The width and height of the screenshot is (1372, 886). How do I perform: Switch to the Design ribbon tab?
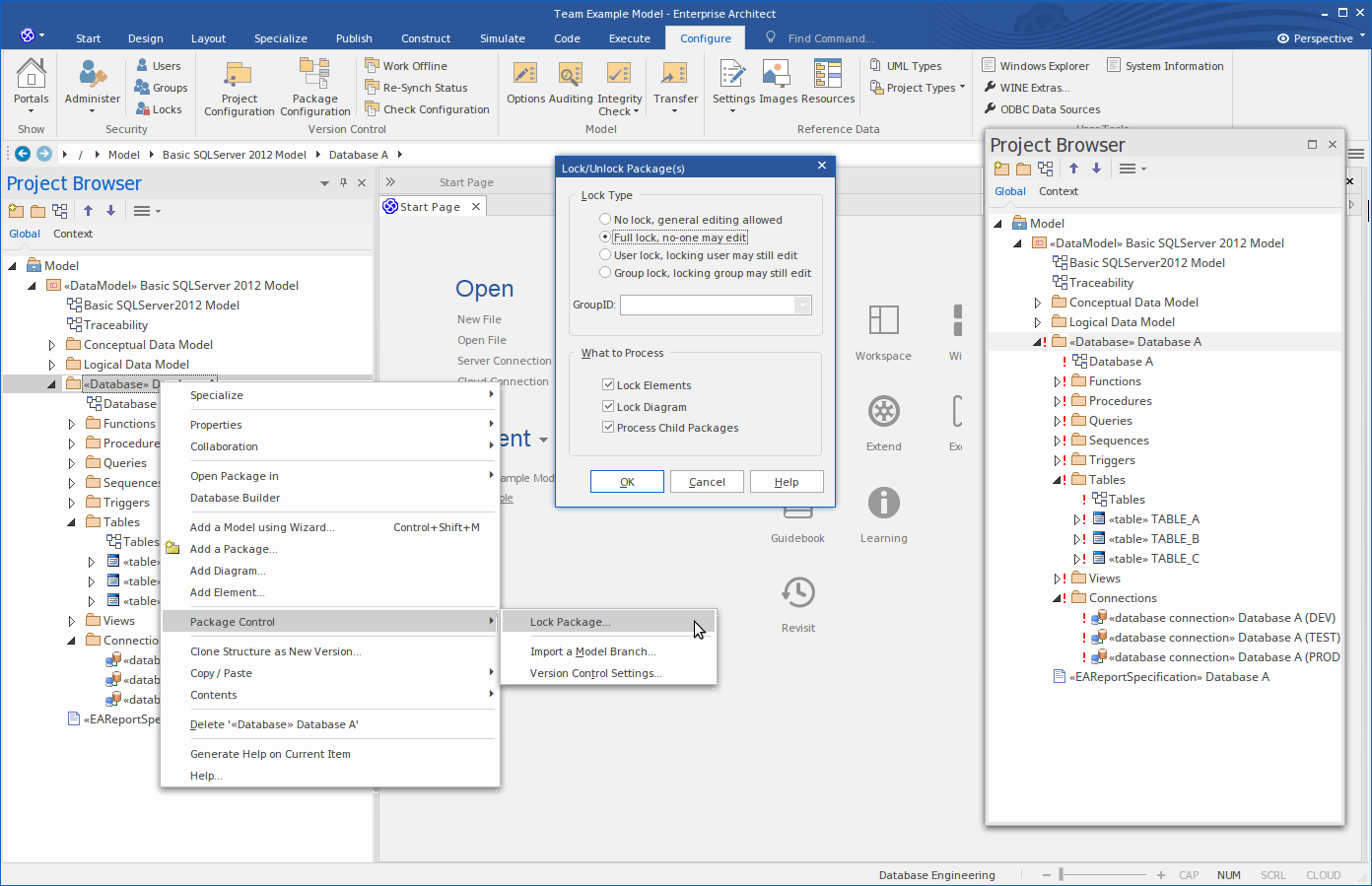[x=145, y=38]
